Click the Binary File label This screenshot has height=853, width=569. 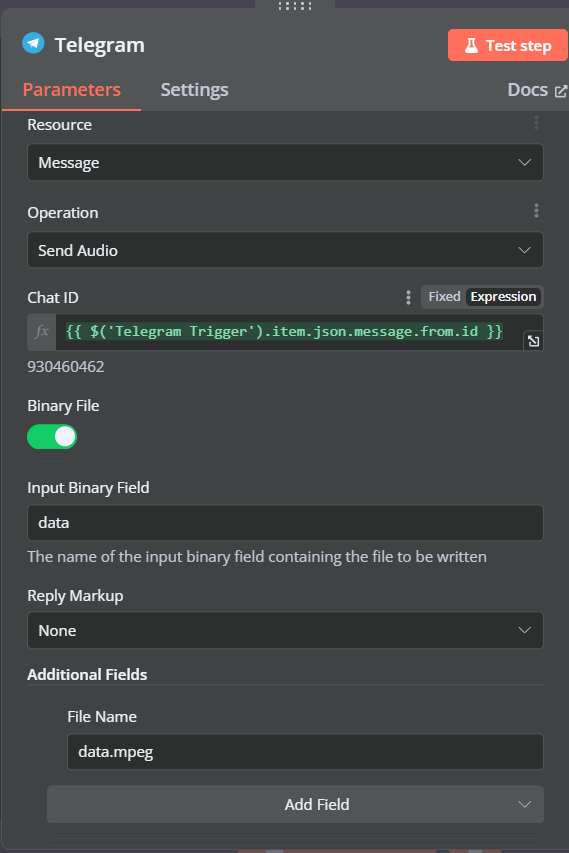tap(63, 406)
